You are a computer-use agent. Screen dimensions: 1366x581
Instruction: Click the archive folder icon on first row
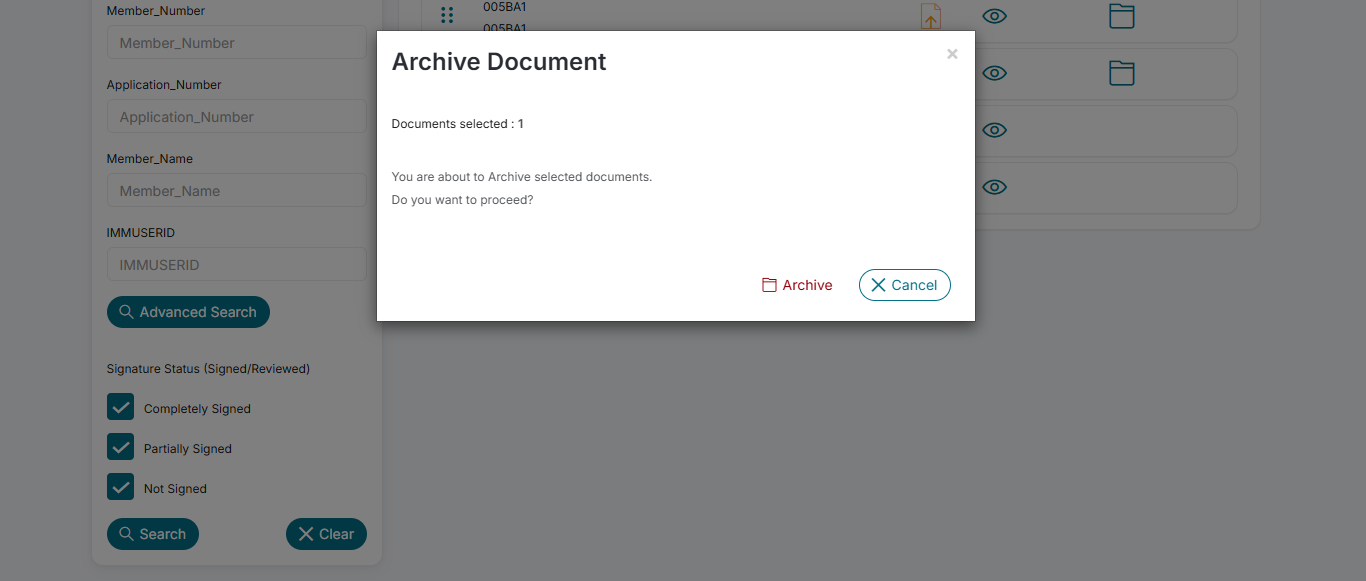pyautogui.click(x=1122, y=16)
